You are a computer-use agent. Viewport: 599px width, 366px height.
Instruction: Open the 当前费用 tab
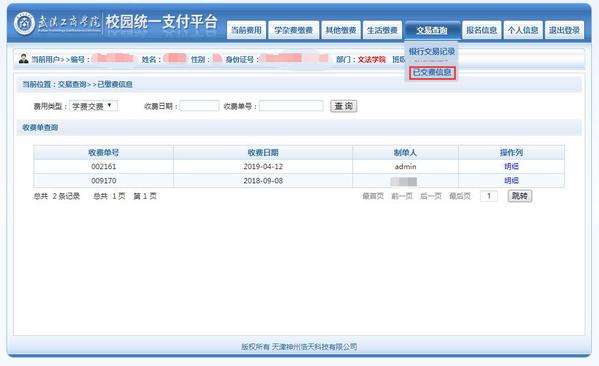point(246,30)
